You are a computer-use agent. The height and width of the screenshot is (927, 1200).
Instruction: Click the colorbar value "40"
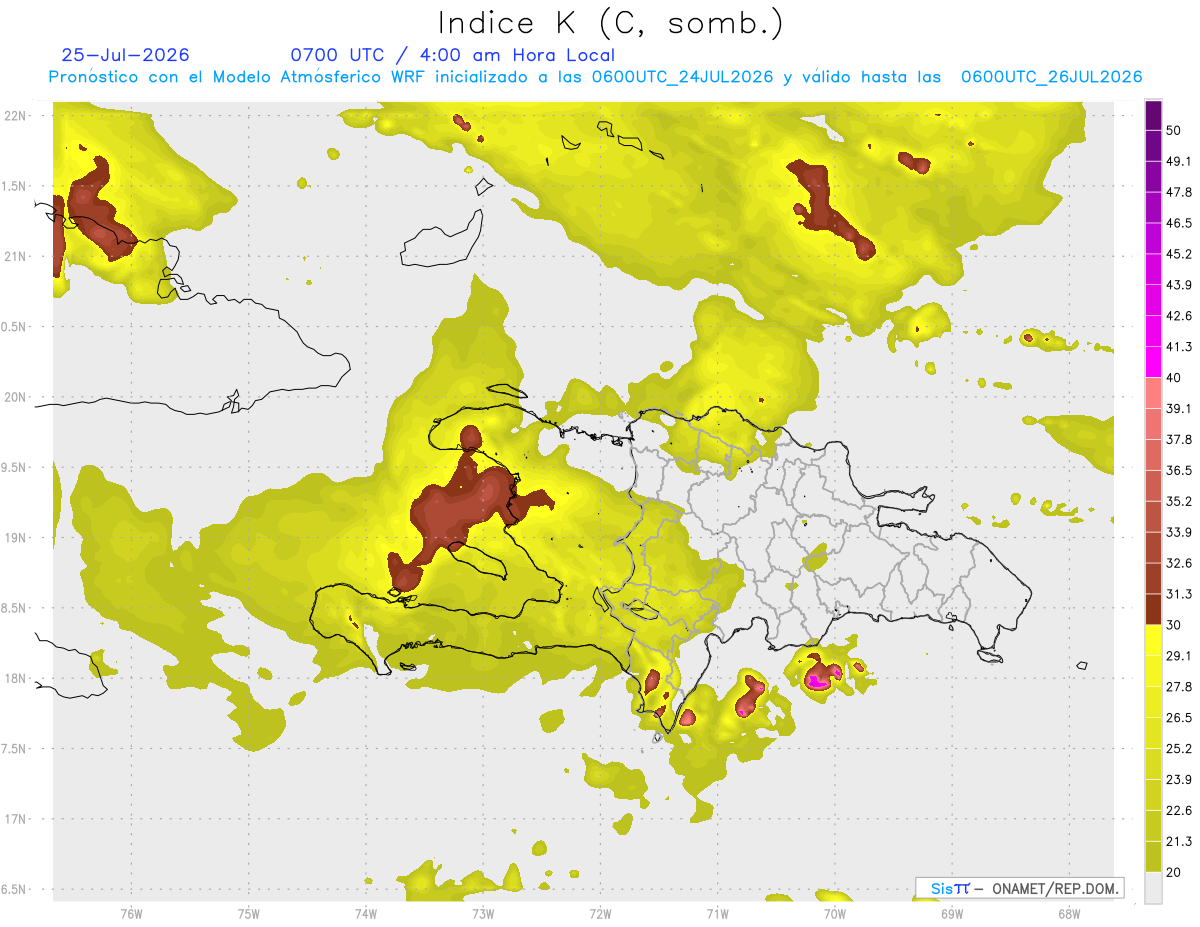coord(1175,378)
